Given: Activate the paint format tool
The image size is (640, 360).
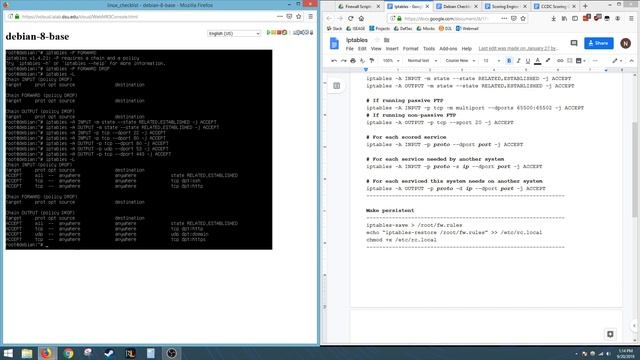Looking at the screenshot, I should tap(372, 61).
